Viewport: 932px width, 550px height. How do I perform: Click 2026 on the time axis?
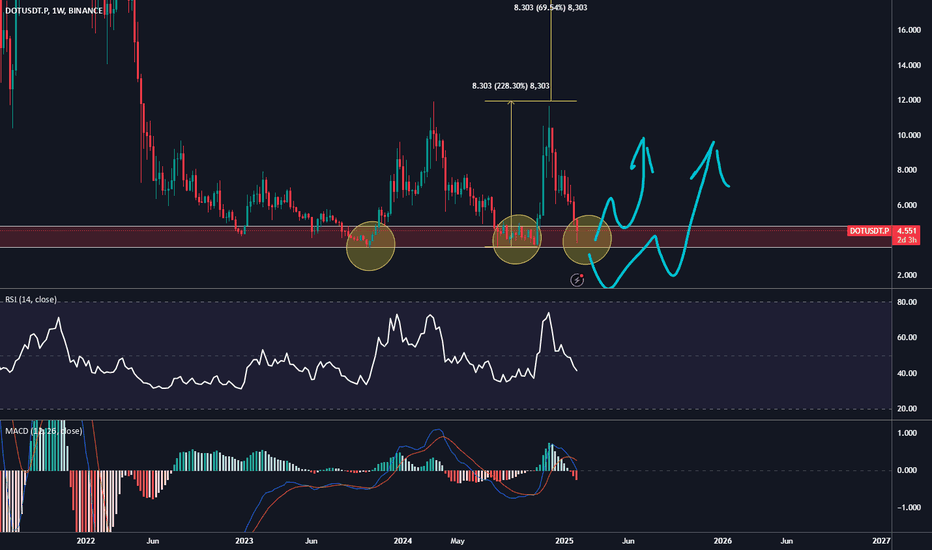[722, 540]
